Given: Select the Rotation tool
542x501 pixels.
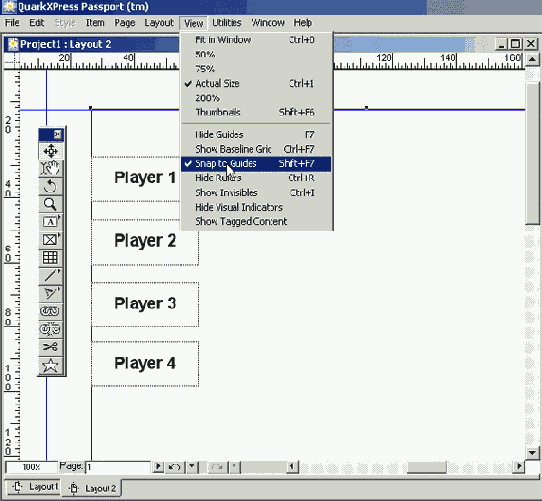Looking at the screenshot, I should (50, 186).
